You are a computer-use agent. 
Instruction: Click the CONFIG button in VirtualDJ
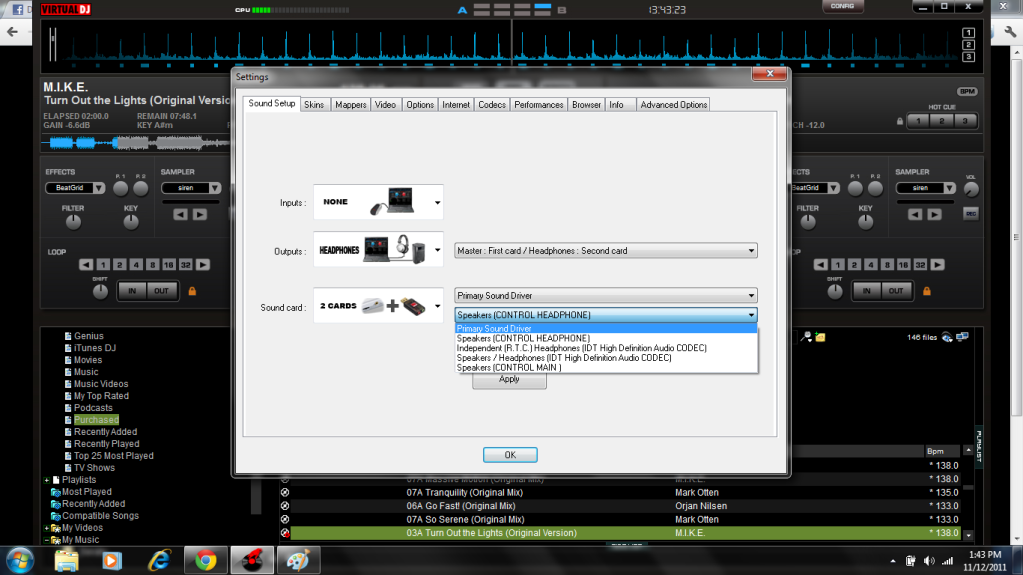(x=842, y=6)
